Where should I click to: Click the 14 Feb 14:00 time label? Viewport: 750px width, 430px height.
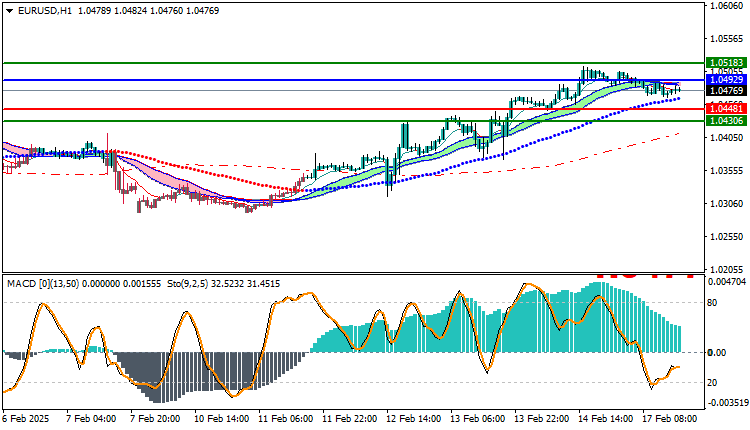click(606, 419)
